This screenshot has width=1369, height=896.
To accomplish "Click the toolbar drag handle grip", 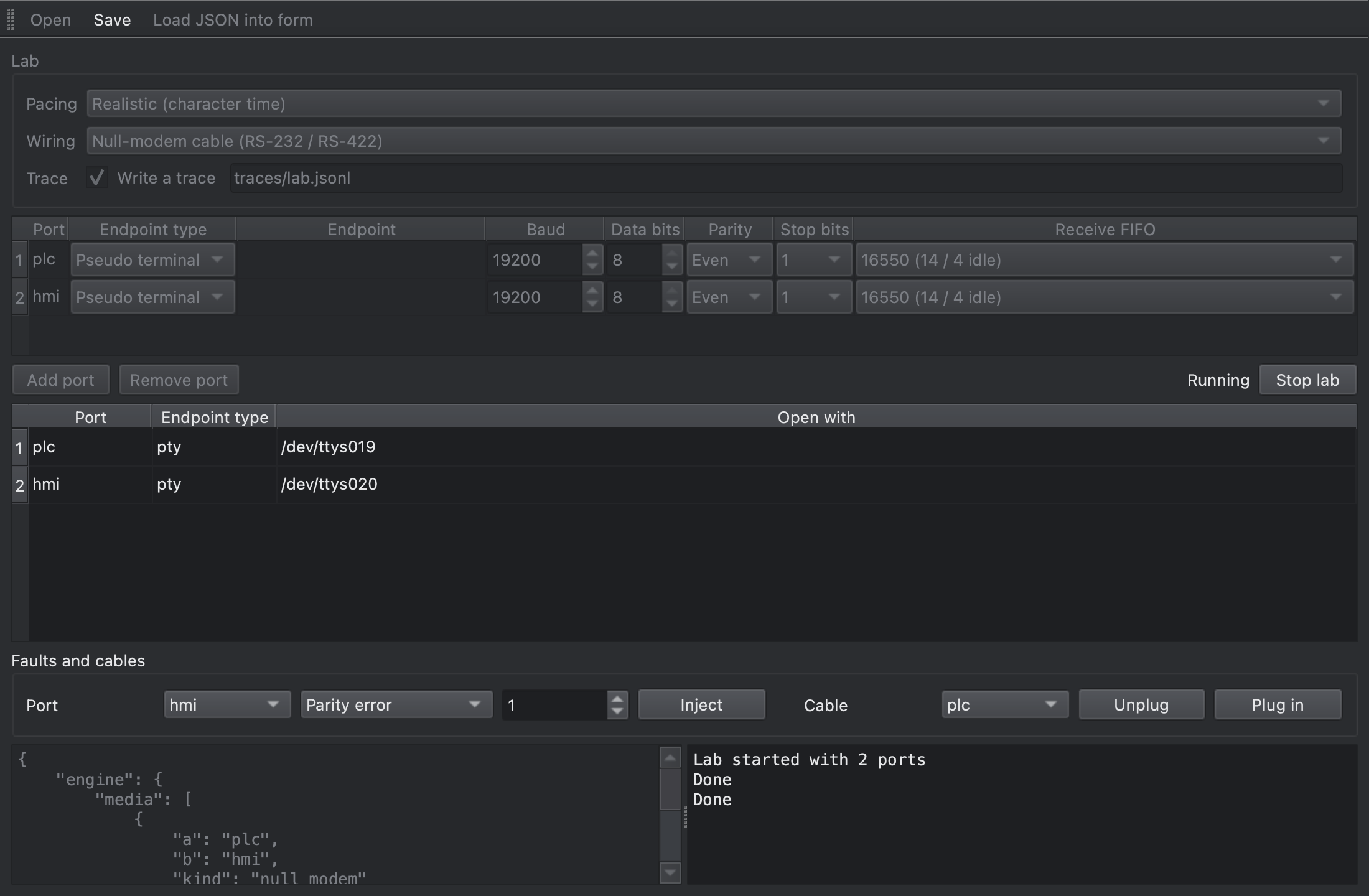I will pos(11,19).
